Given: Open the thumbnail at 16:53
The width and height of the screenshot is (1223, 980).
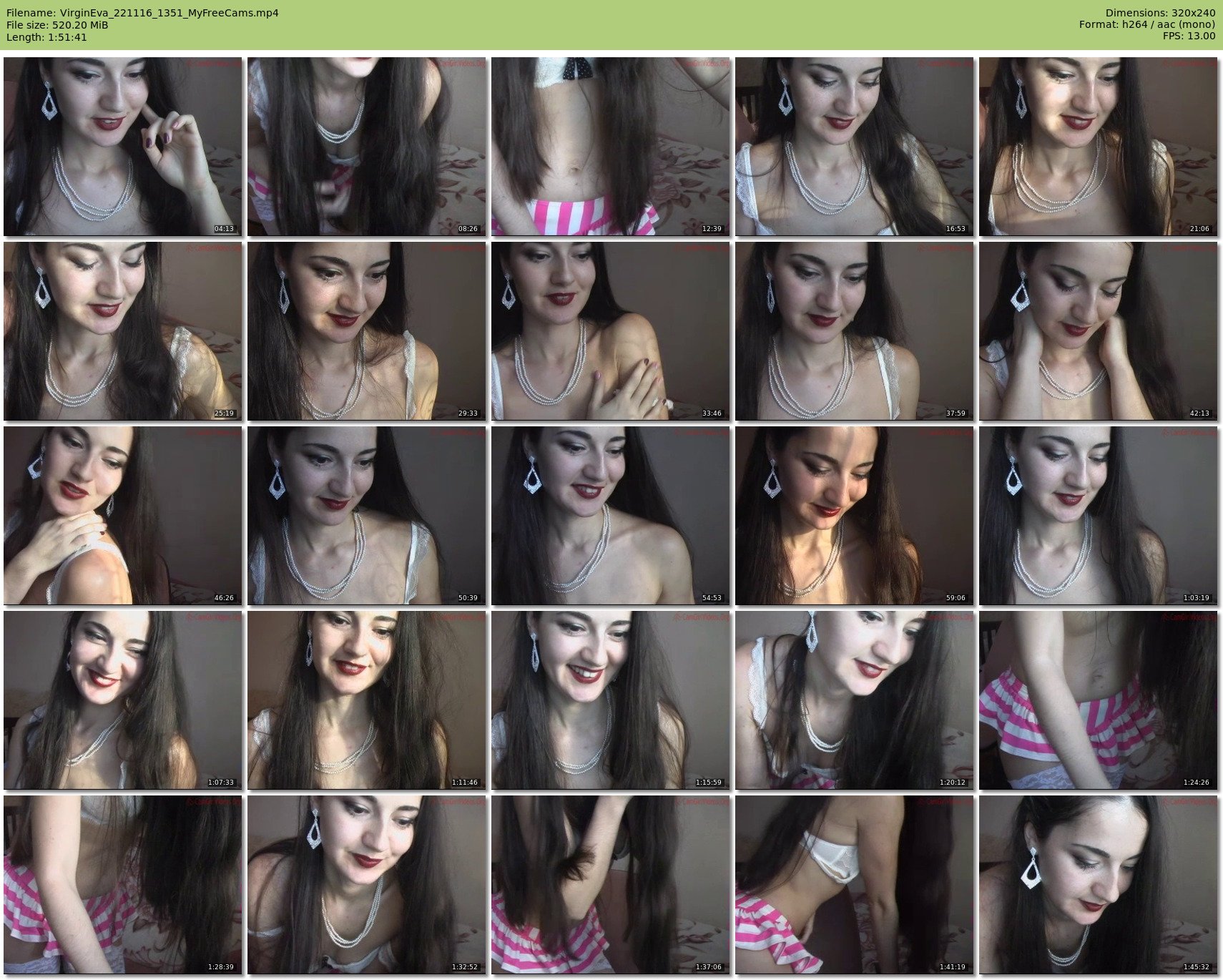Looking at the screenshot, I should click(854, 147).
